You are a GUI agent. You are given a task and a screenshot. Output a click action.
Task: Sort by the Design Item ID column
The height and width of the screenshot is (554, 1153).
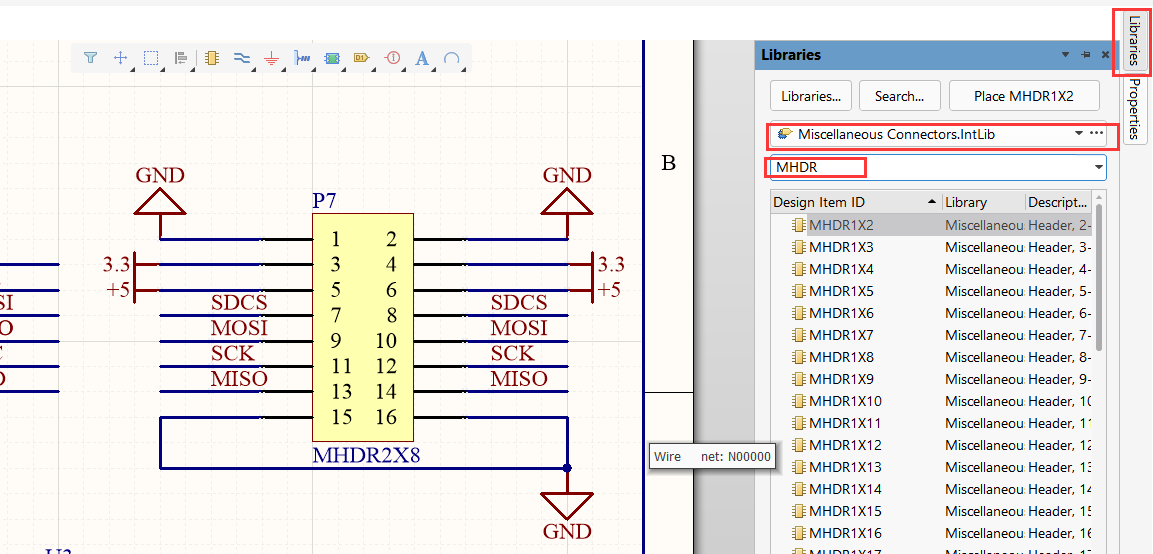coord(856,202)
